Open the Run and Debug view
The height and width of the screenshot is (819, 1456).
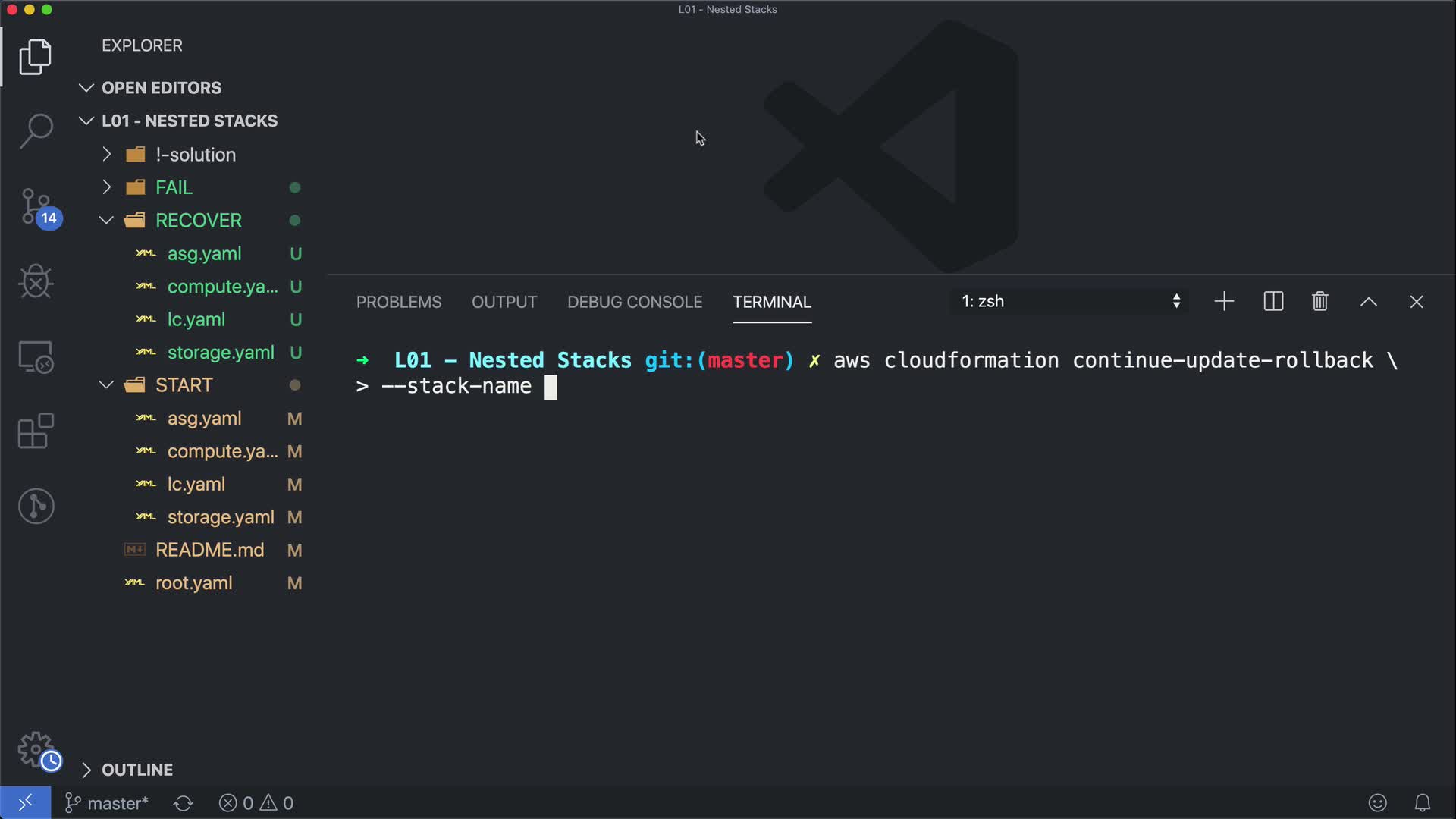click(36, 281)
